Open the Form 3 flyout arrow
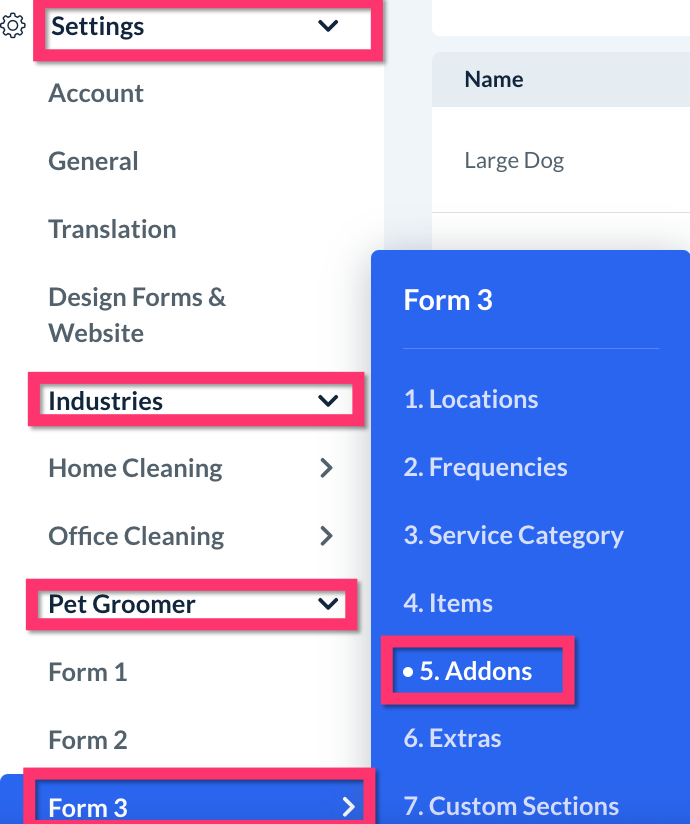Viewport: 690px width, 824px height. point(348,807)
